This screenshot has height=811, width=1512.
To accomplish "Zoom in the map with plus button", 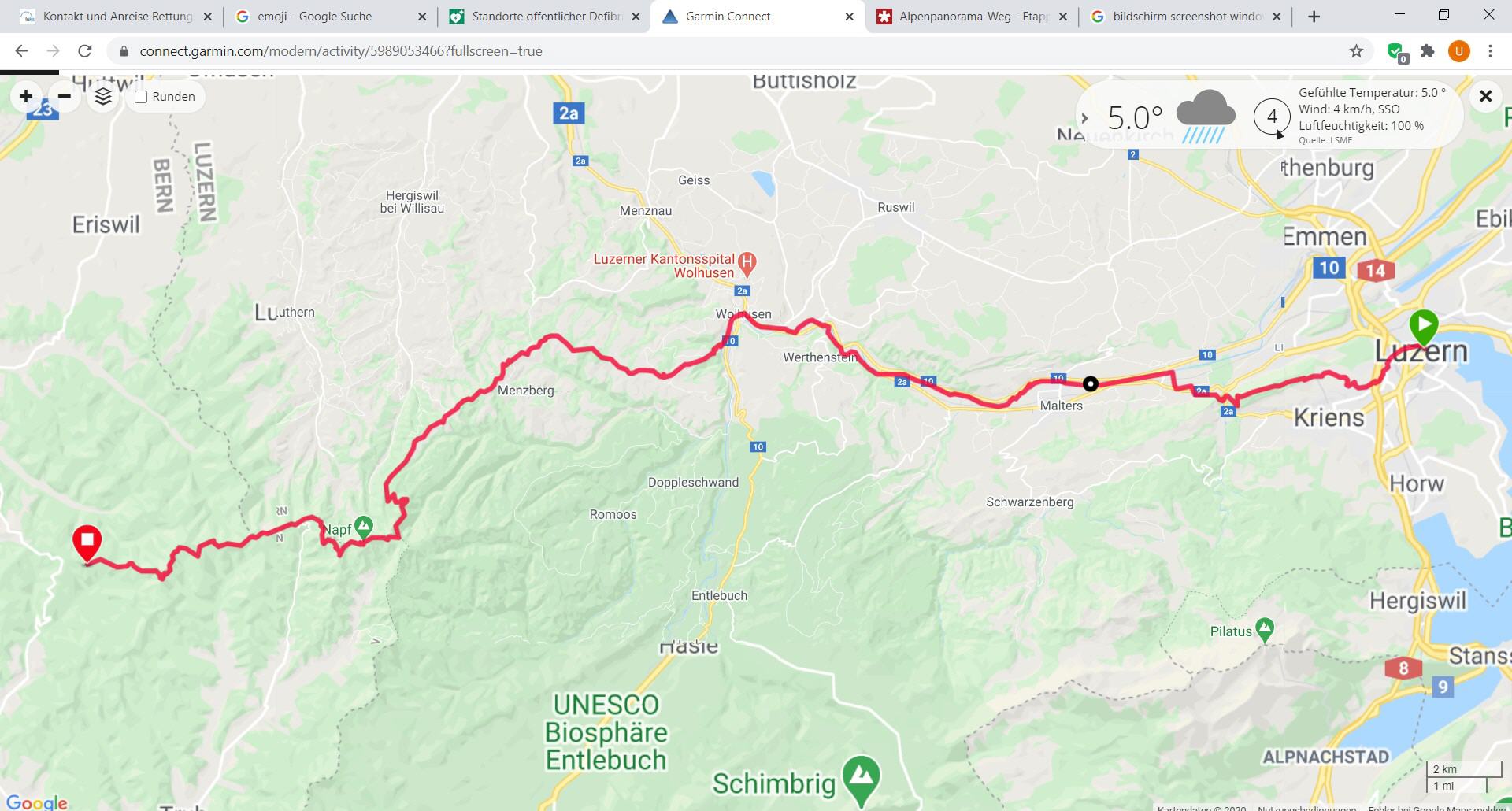I will (x=26, y=96).
